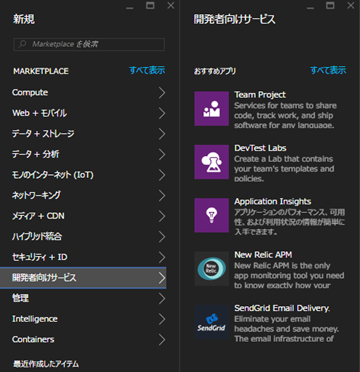
Task: Click the search magnifier icon
Action: point(22,44)
